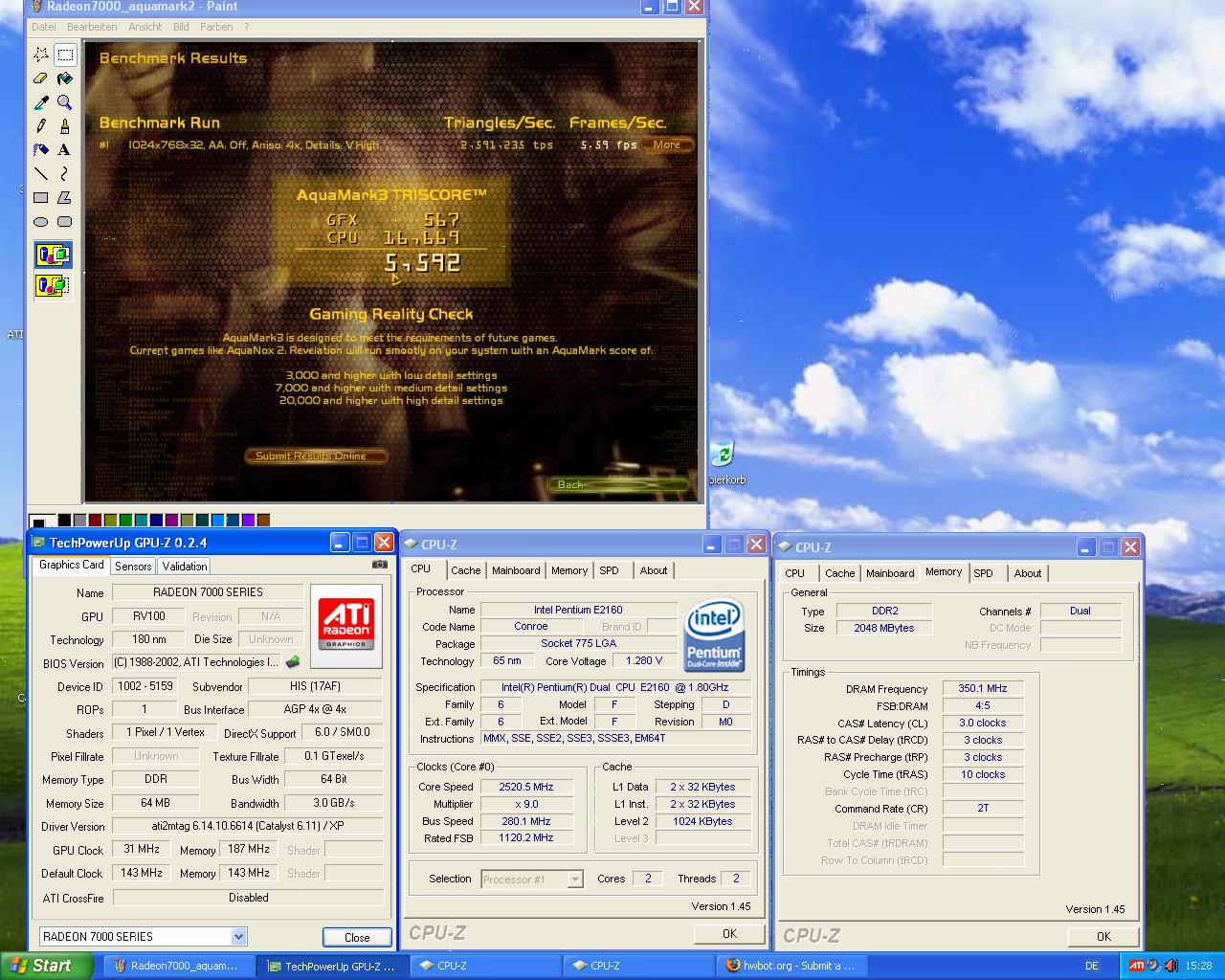Image resolution: width=1225 pixels, height=980 pixels.
Task: Click the GPU-Z screenshot camera icon
Action: coord(379,565)
